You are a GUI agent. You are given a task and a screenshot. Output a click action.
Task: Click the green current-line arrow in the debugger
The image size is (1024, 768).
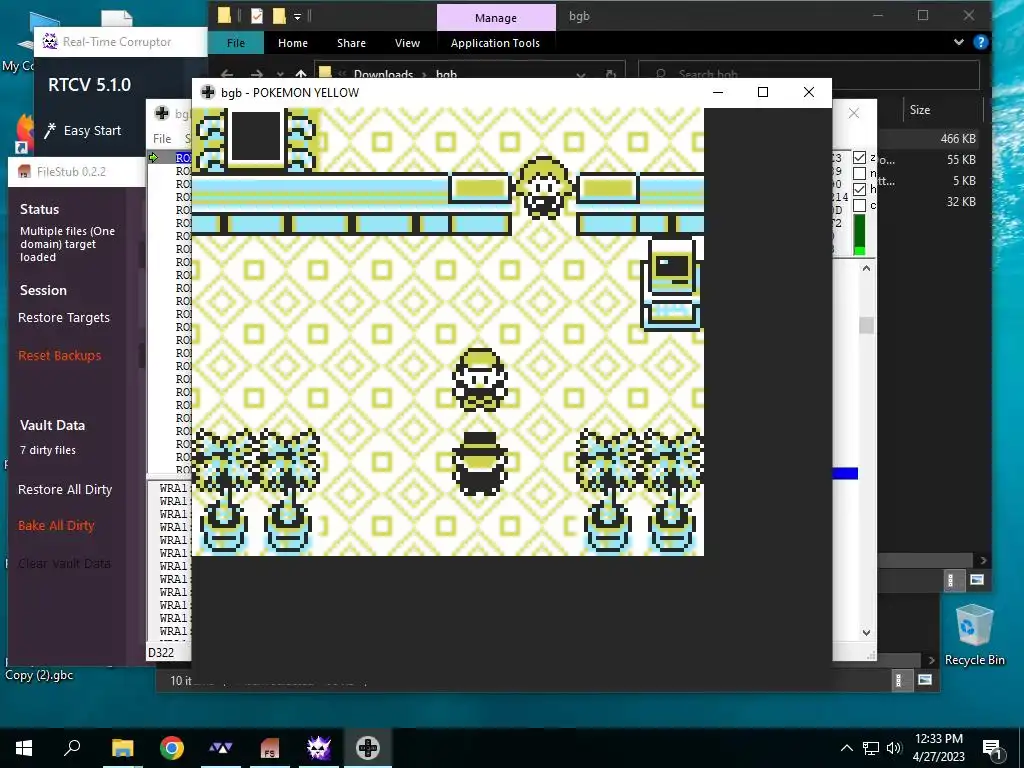(x=153, y=157)
